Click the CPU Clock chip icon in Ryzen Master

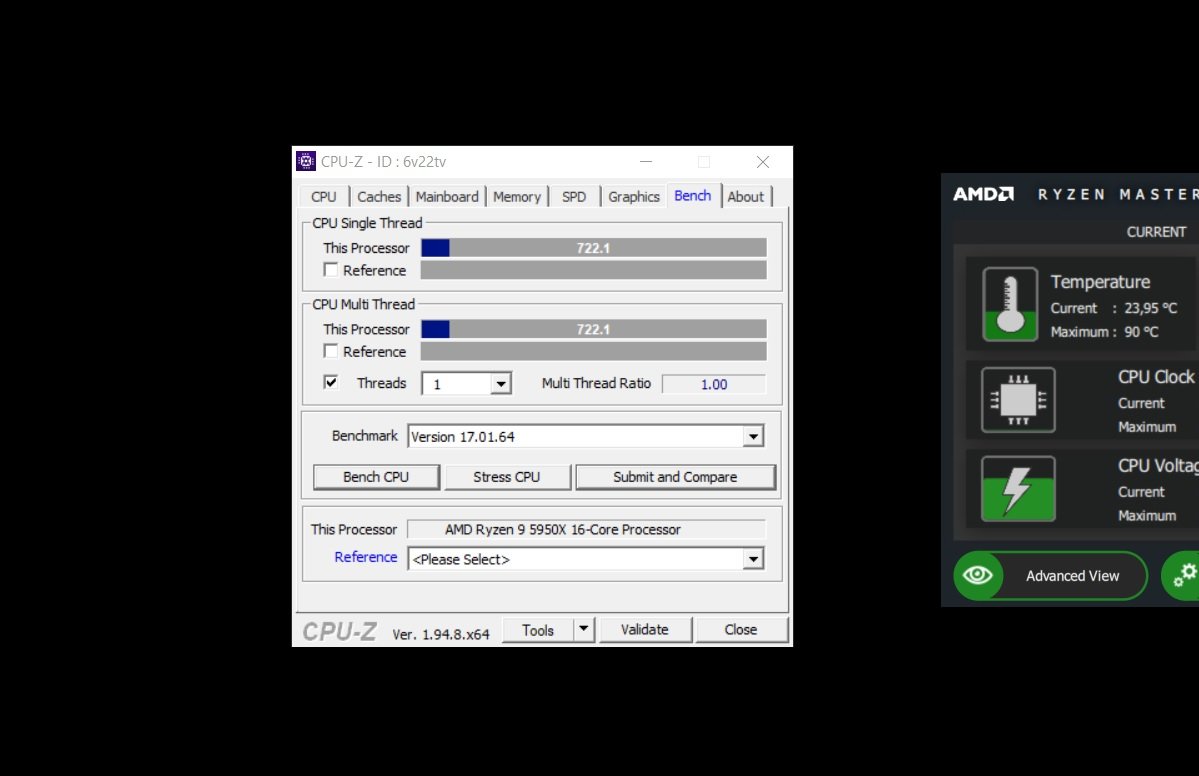[1019, 400]
